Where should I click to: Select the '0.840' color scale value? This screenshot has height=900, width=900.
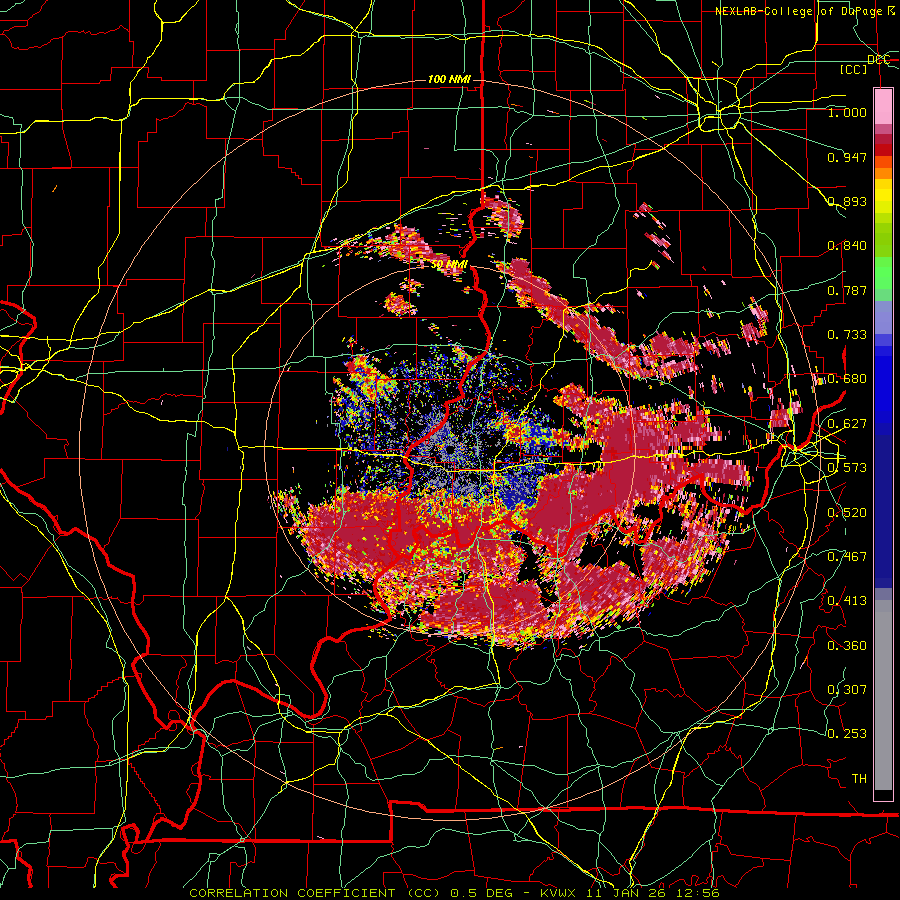click(847, 246)
